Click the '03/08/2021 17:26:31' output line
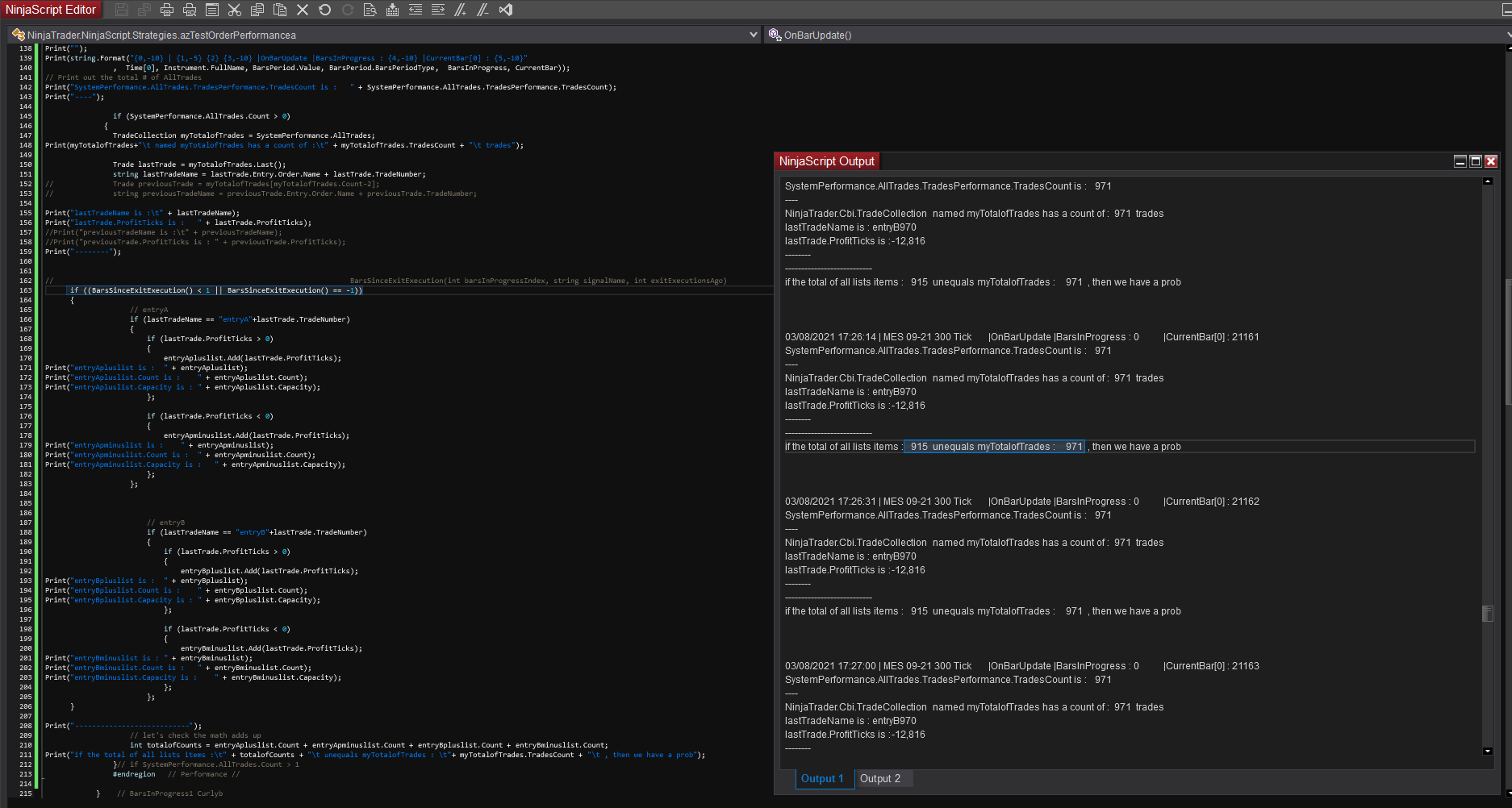Viewport: 1512px width, 808px height. (1022, 502)
